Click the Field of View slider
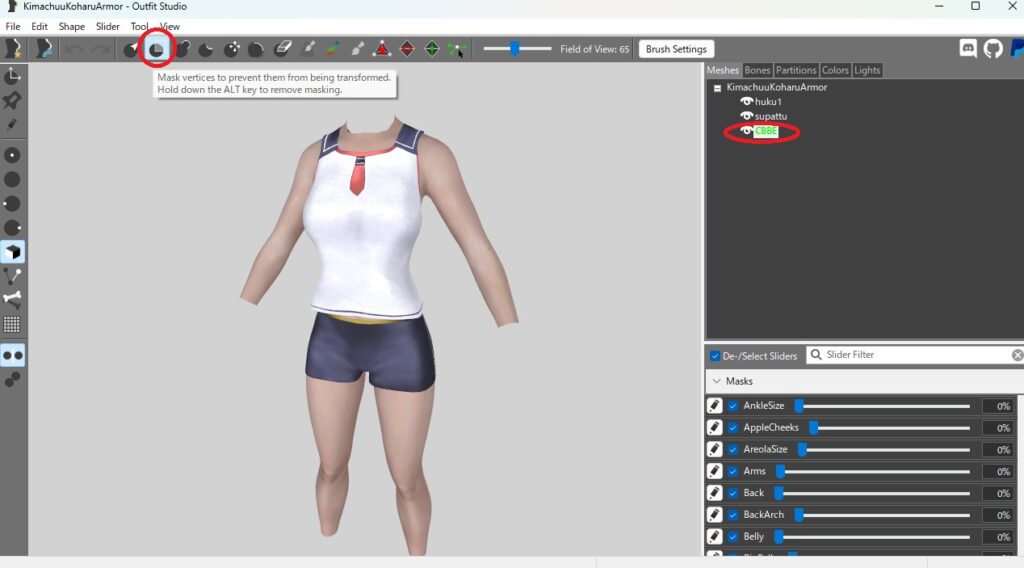The width and height of the screenshot is (1024, 568). [516, 49]
